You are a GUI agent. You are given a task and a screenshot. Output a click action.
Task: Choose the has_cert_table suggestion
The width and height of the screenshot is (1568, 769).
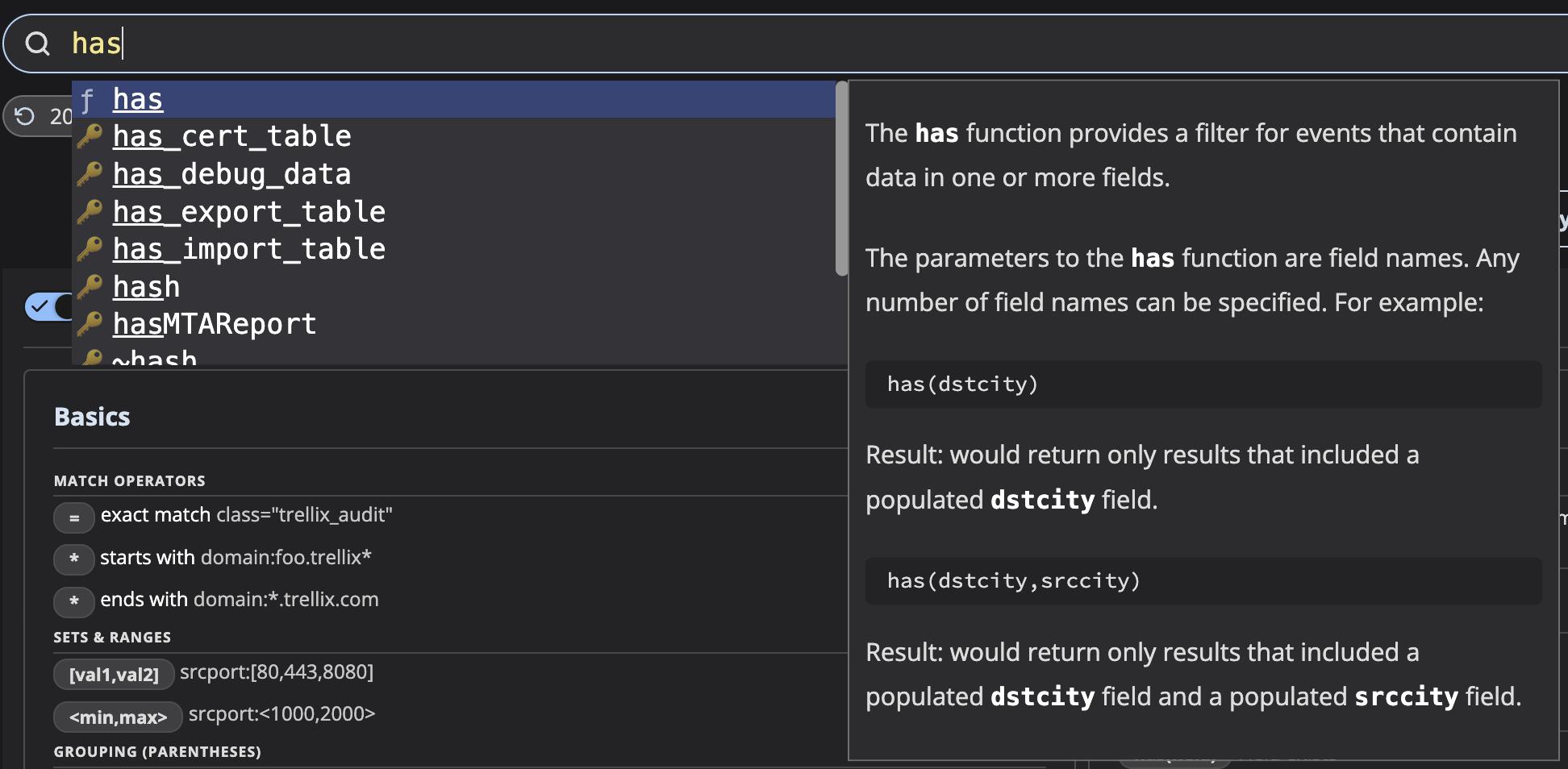[454, 136]
